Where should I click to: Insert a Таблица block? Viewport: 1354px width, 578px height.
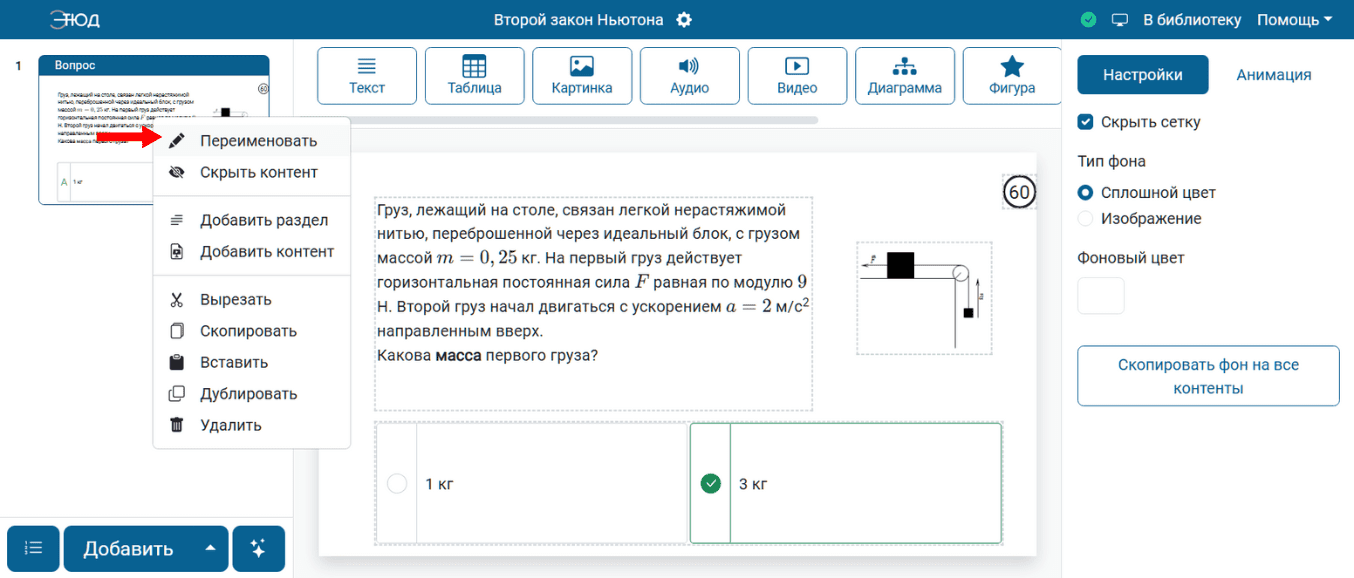point(475,76)
